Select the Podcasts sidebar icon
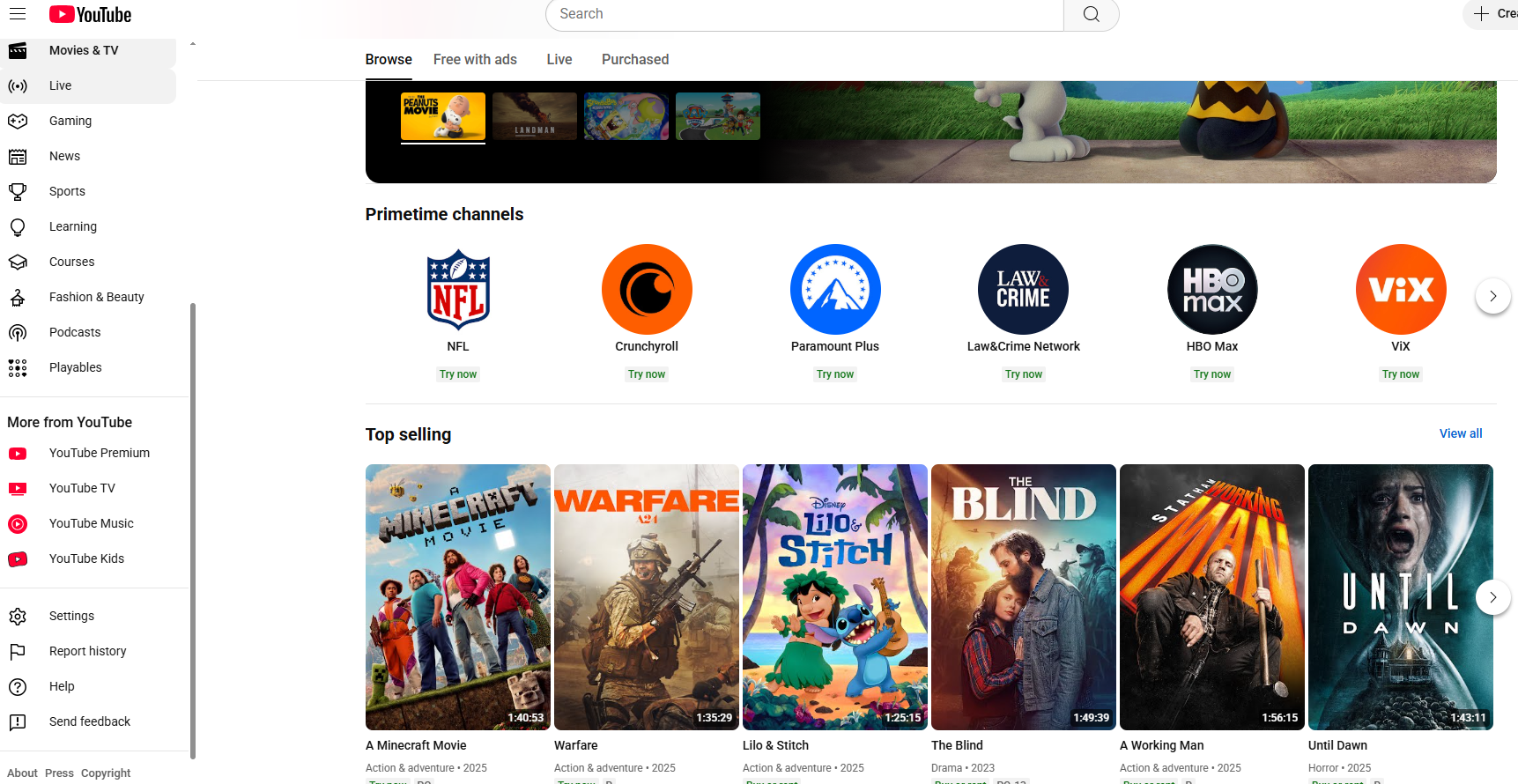Viewport: 1518px width, 784px height. 18,332
